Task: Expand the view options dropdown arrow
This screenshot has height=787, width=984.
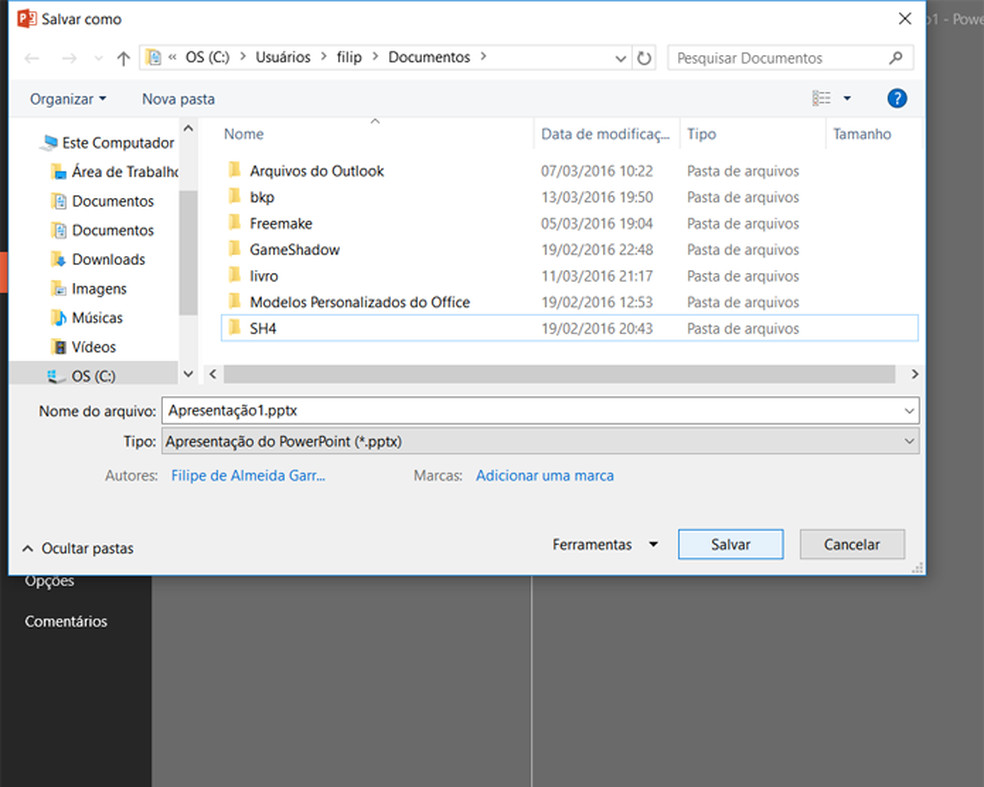Action: pyautogui.click(x=847, y=98)
